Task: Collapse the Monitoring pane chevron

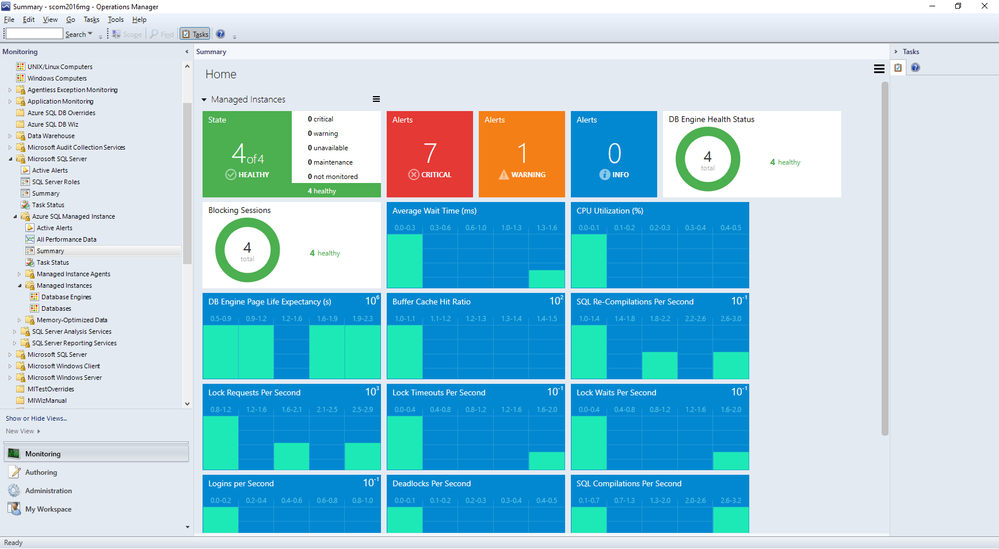Action: 187,52
